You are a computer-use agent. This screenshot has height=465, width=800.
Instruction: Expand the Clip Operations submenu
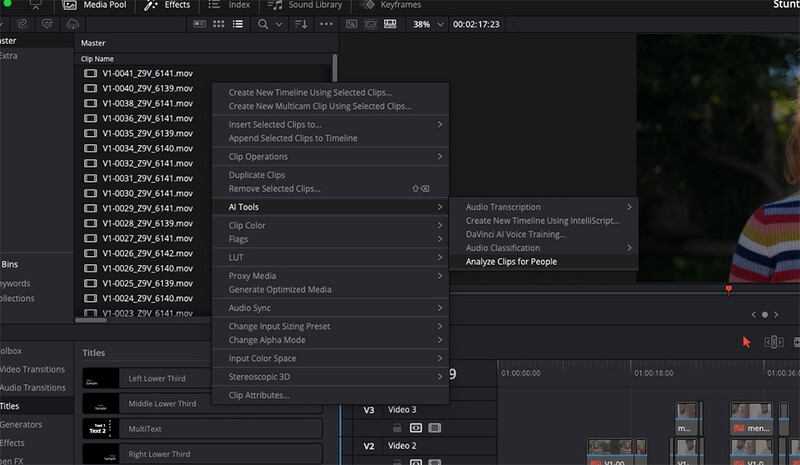tap(331, 157)
